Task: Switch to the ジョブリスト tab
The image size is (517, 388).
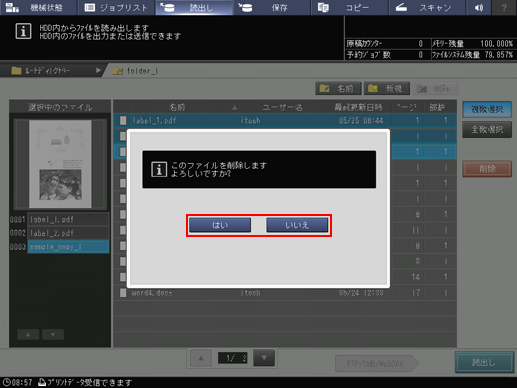Action: 116,7
